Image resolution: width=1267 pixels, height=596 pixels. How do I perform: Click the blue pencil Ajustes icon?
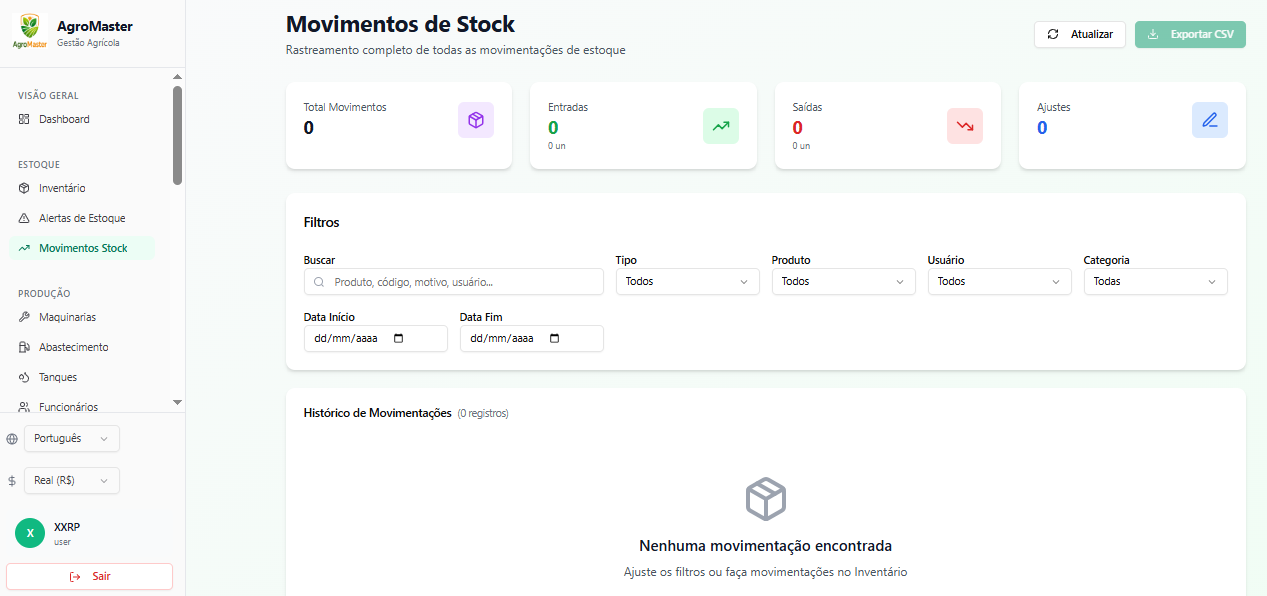[1210, 120]
